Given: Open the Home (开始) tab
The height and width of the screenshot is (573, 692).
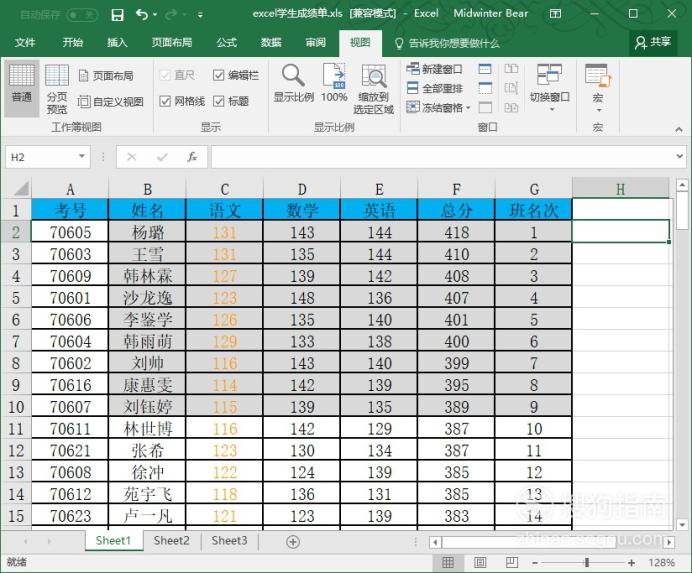Looking at the screenshot, I should pos(72,43).
